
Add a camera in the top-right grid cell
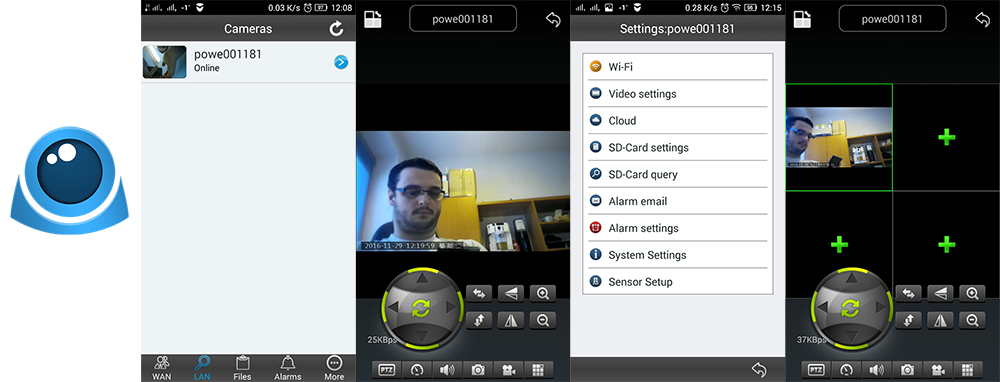coord(946,136)
